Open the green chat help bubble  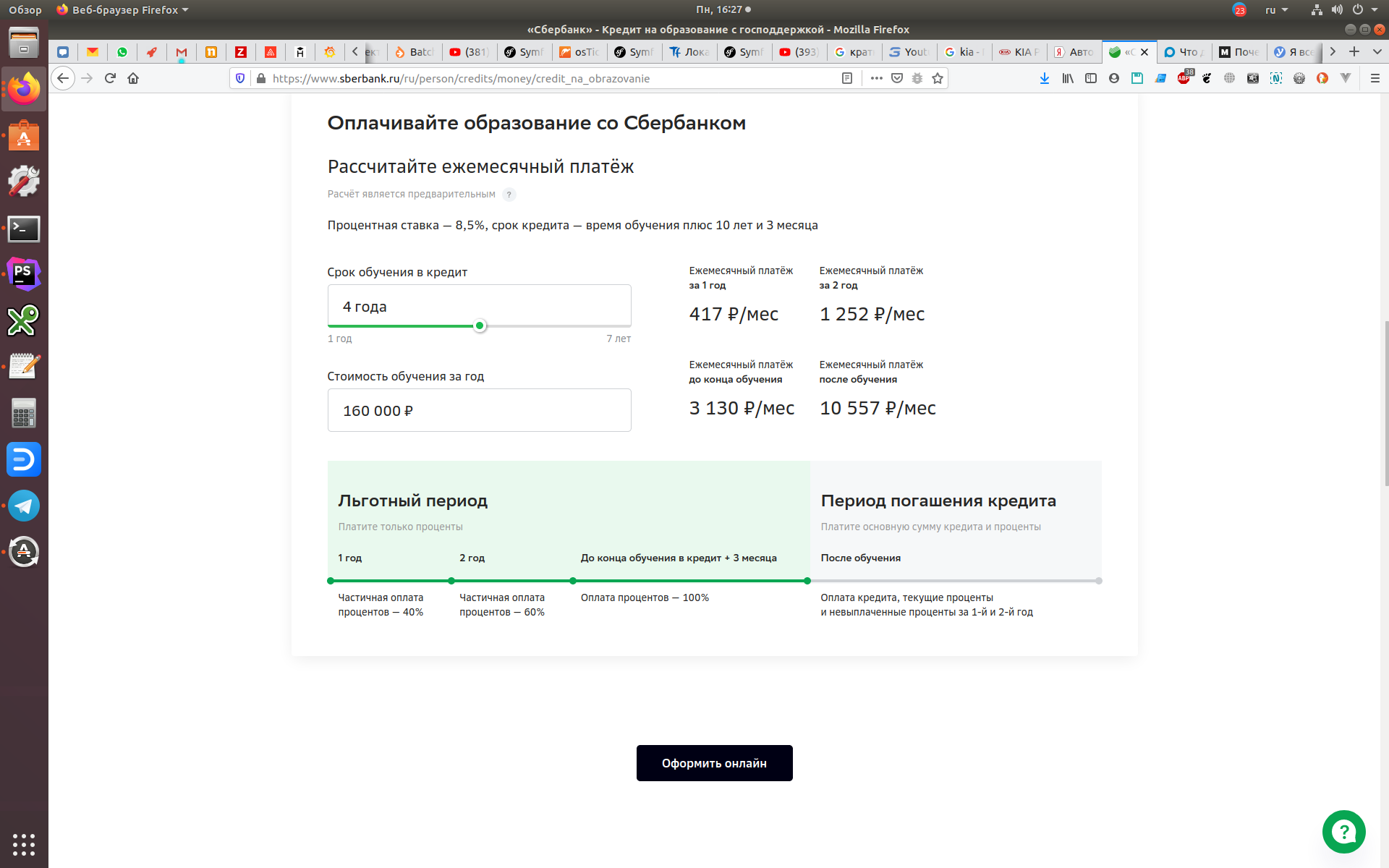(1343, 832)
